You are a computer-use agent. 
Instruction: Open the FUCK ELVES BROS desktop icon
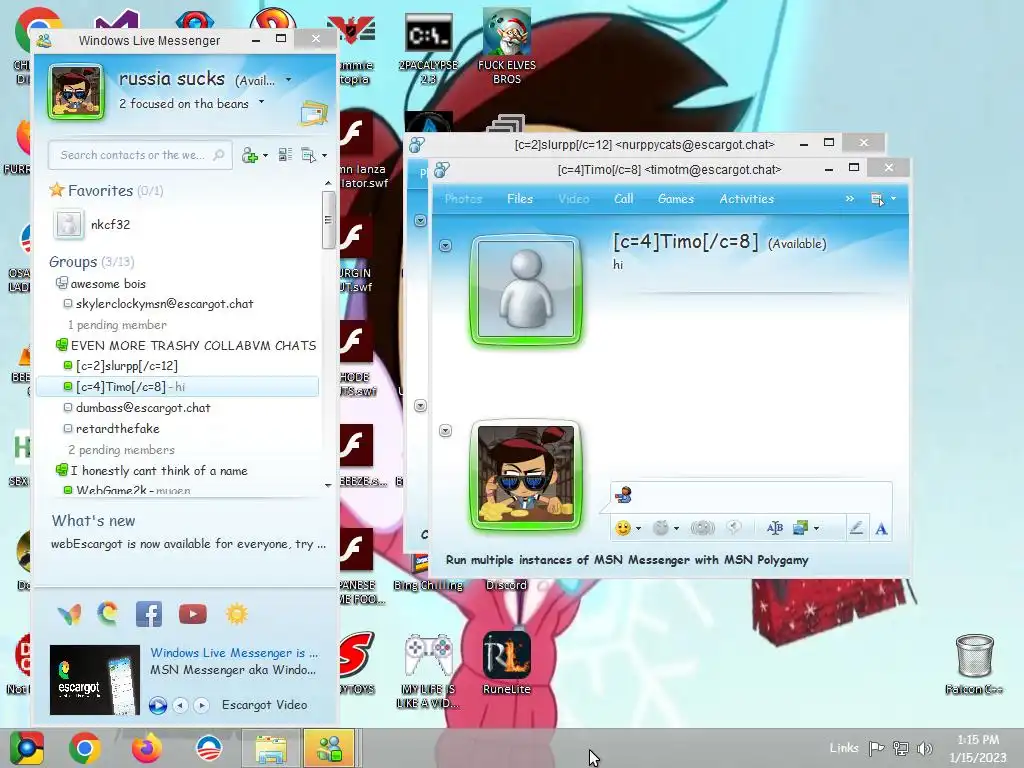tap(507, 47)
